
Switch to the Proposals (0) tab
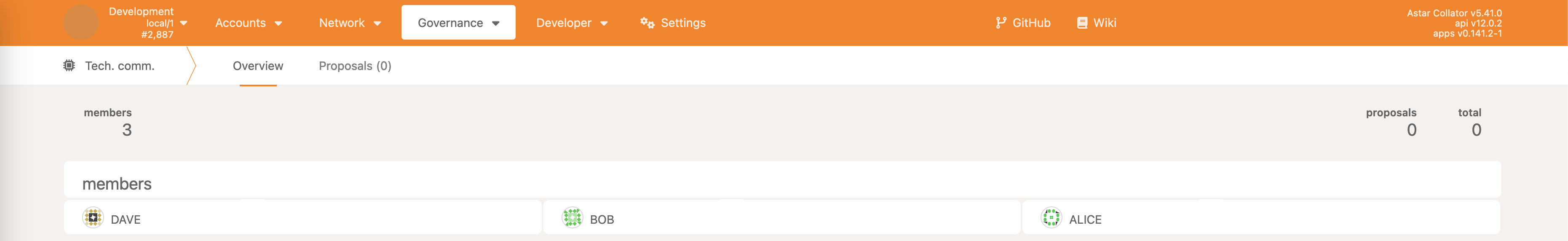tap(355, 66)
